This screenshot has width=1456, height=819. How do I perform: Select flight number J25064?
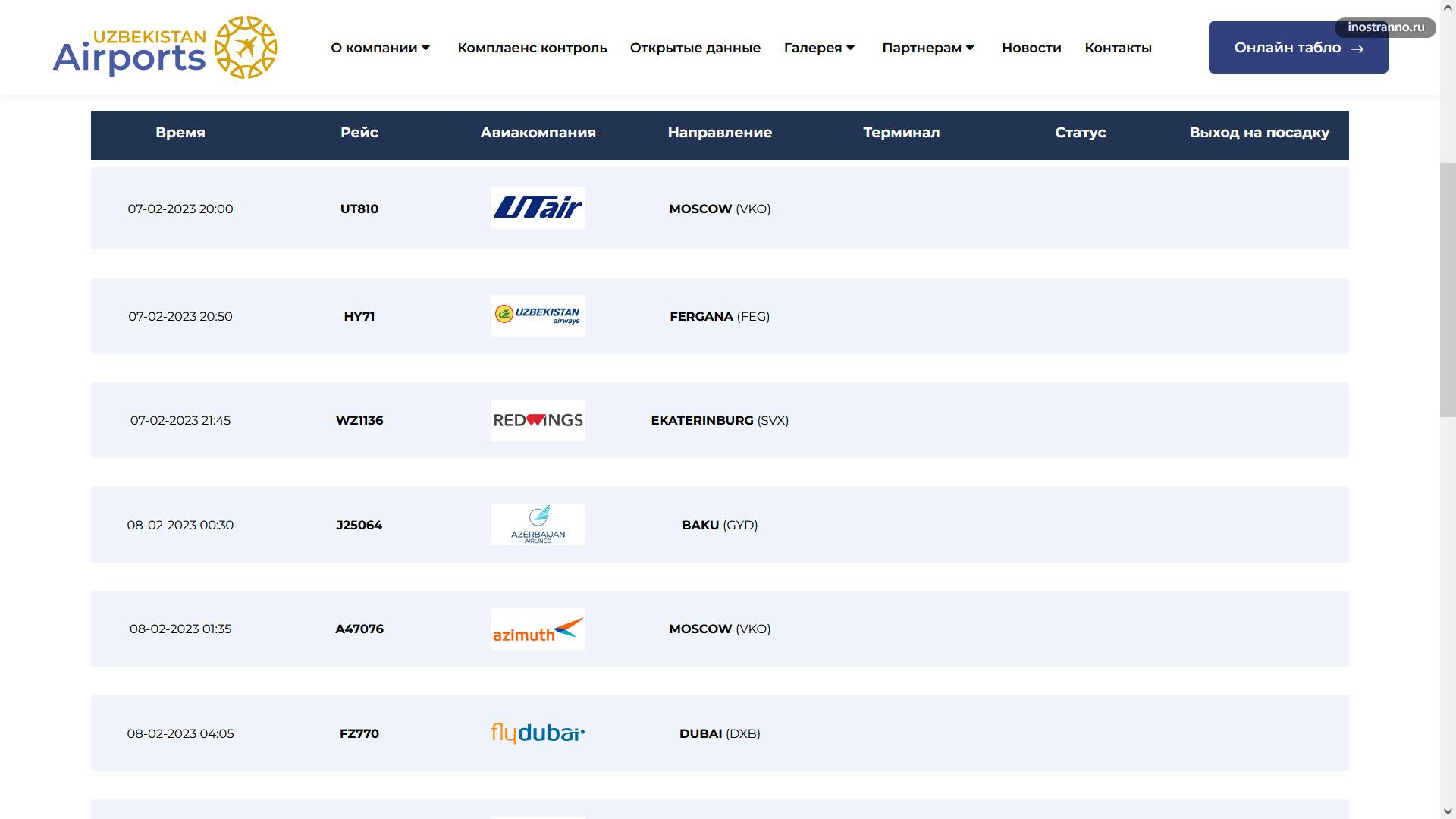point(359,525)
